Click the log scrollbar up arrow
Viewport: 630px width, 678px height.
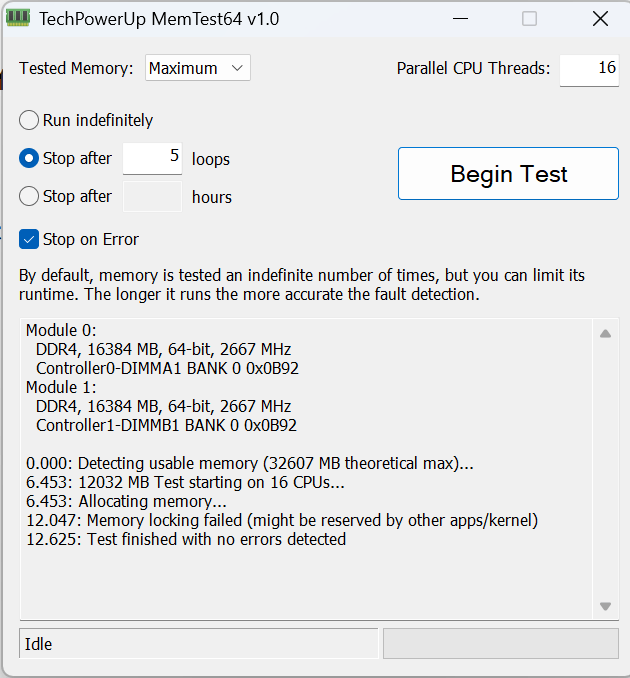[x=605, y=333]
